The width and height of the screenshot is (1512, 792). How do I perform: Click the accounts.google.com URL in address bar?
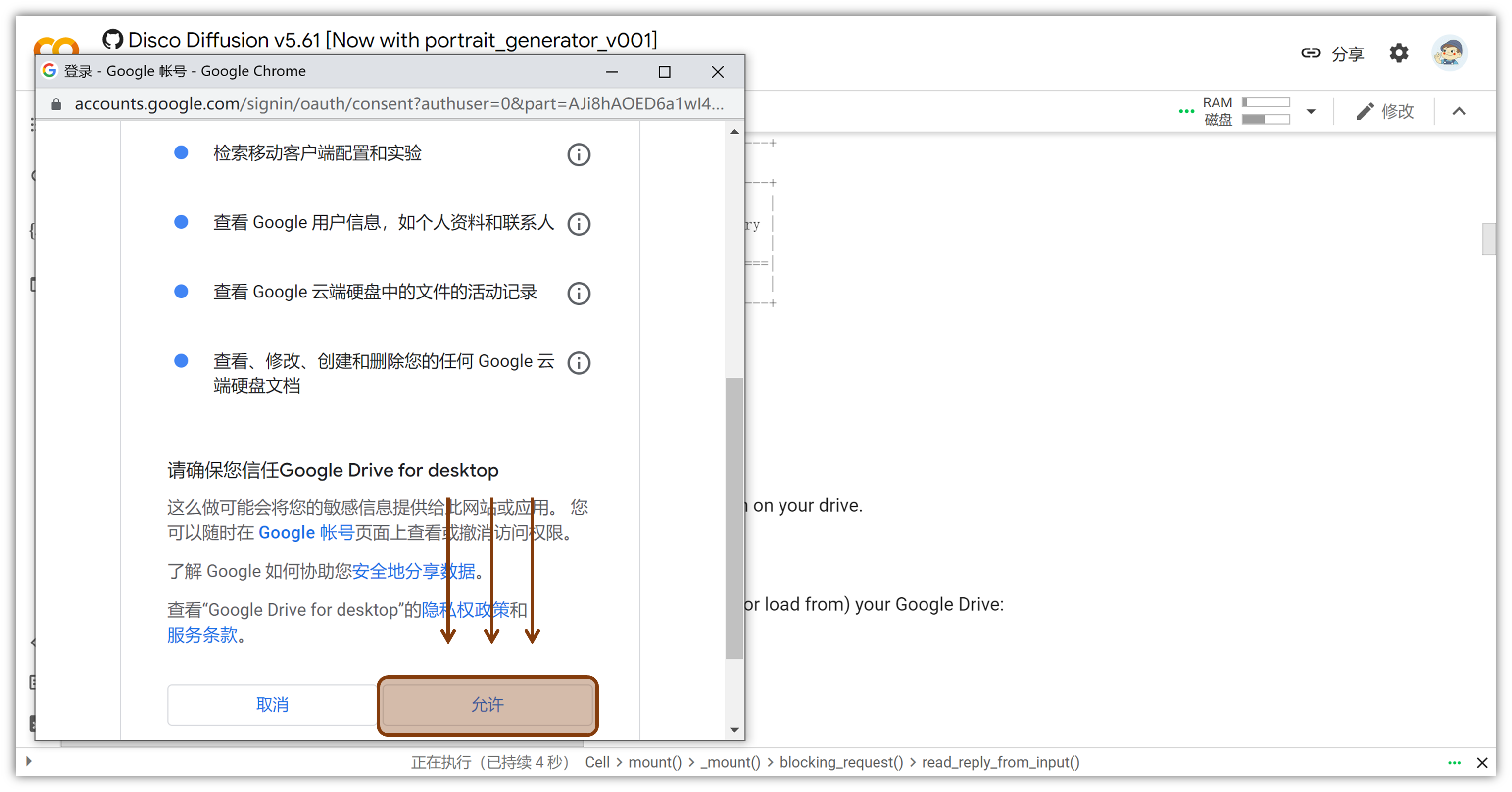399,104
